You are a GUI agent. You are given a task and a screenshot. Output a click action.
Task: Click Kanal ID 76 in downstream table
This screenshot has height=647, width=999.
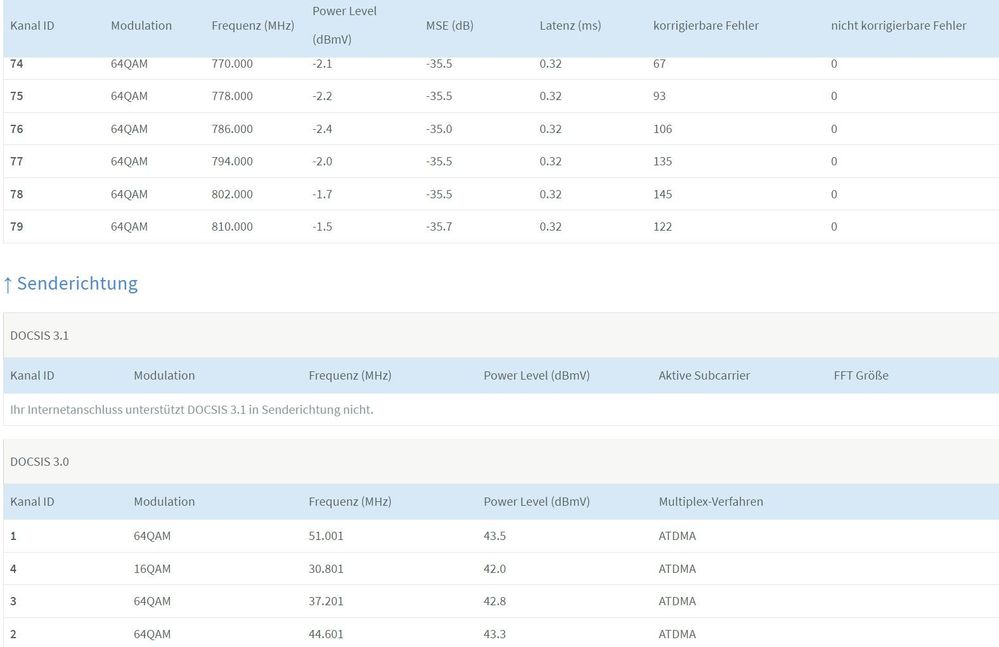[x=17, y=129]
